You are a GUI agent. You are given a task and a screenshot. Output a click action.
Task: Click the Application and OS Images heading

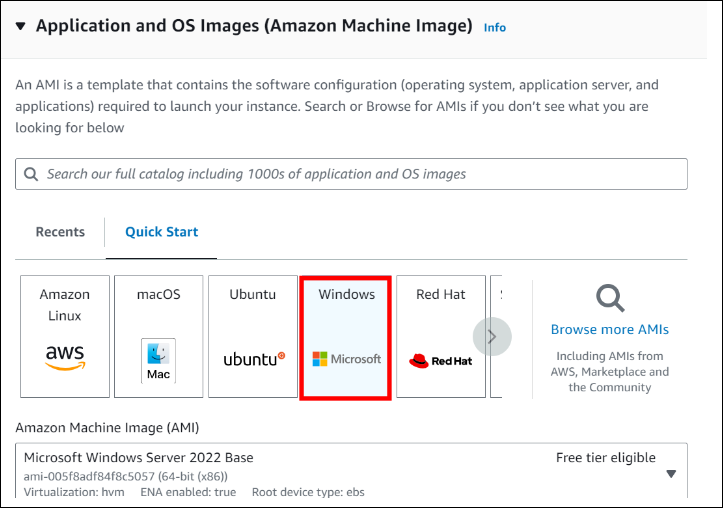point(254,26)
